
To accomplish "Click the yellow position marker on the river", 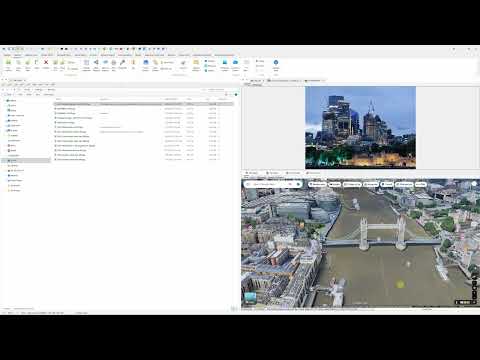I will pyautogui.click(x=400, y=284).
